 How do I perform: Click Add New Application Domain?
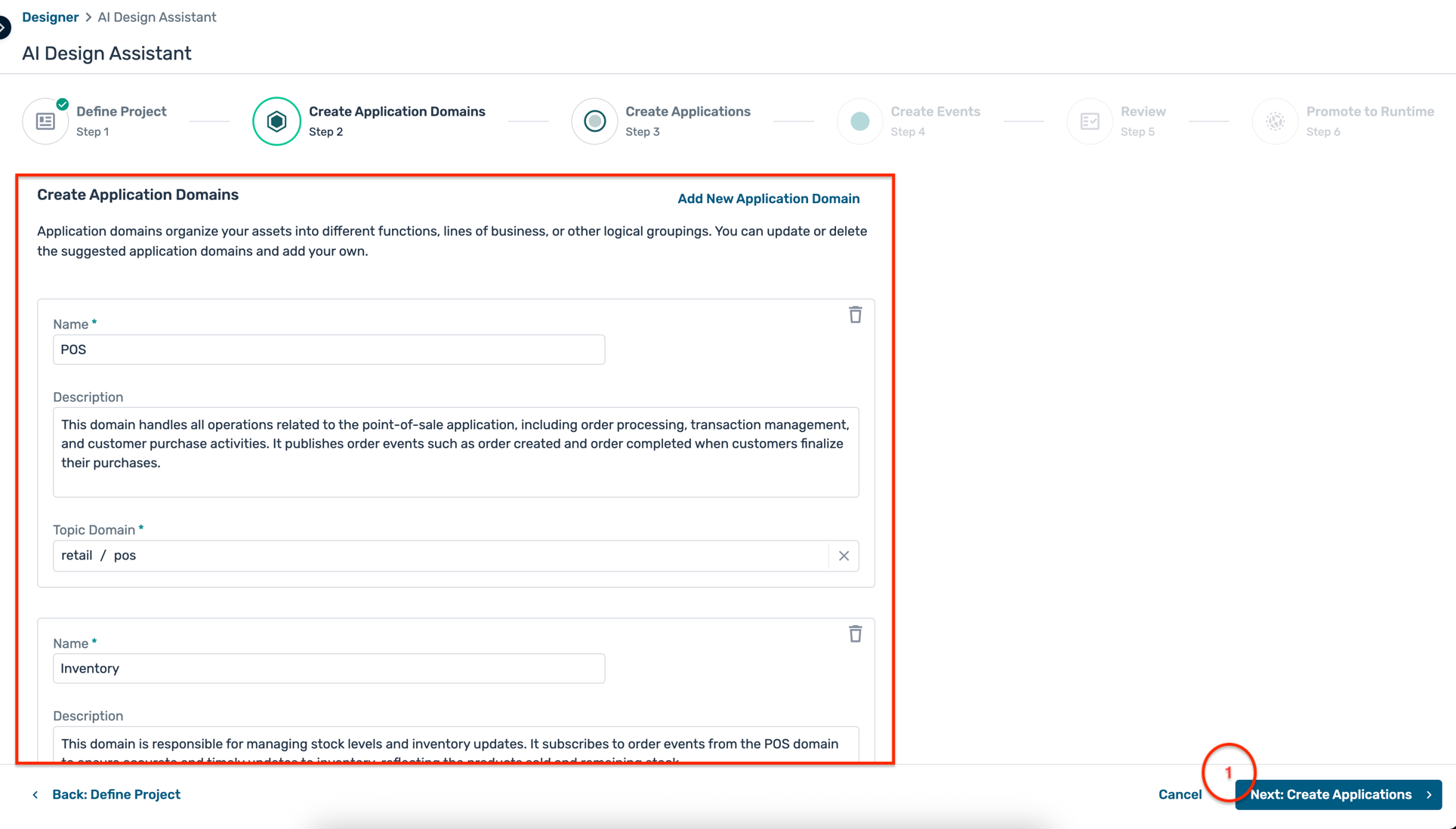coord(768,199)
